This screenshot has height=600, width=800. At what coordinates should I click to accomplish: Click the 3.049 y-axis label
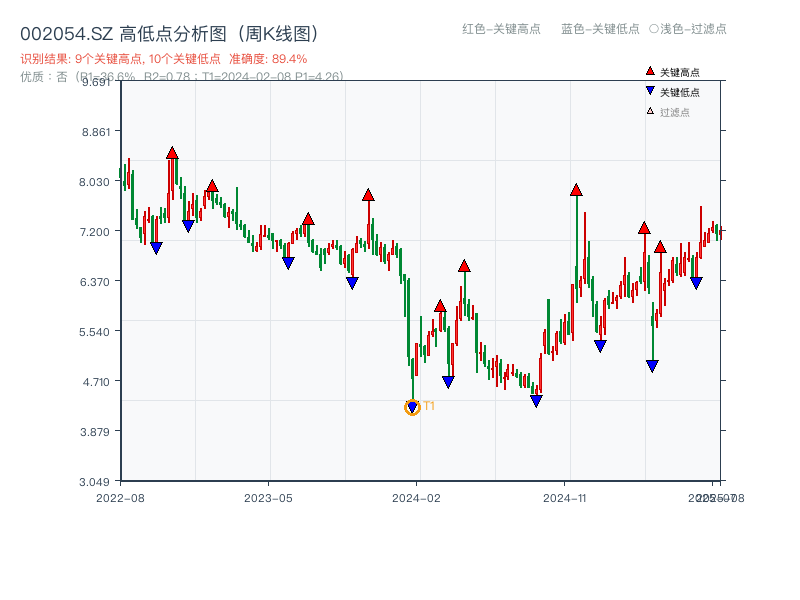click(x=94, y=482)
